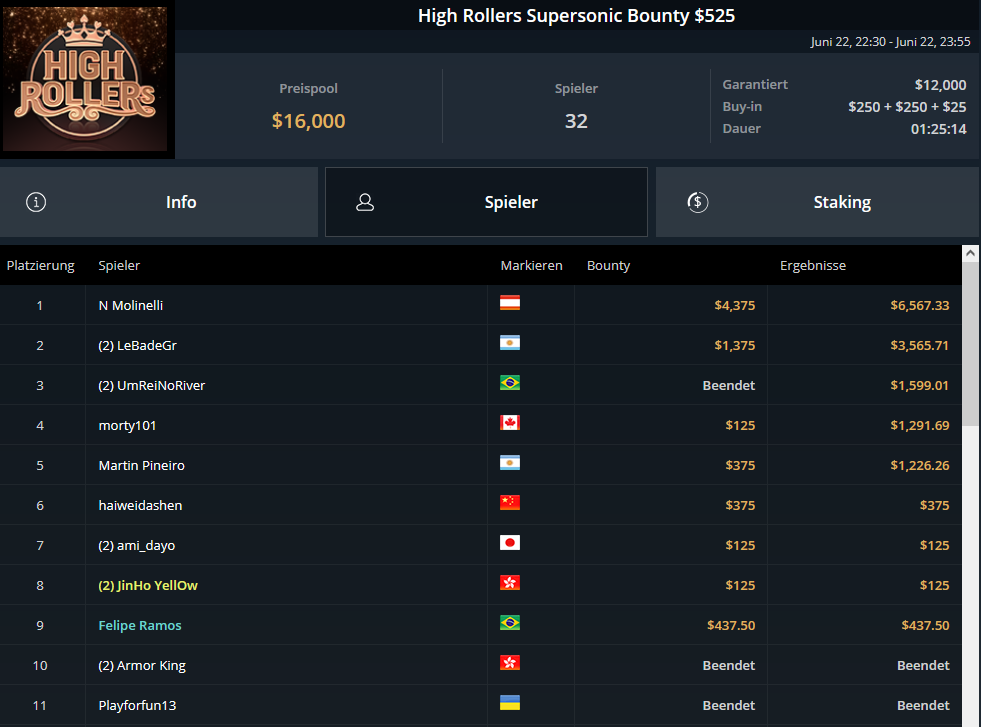Viewport: 981px width, 727px height.
Task: Sort by Ergebnisse column header
Action: pos(813,265)
